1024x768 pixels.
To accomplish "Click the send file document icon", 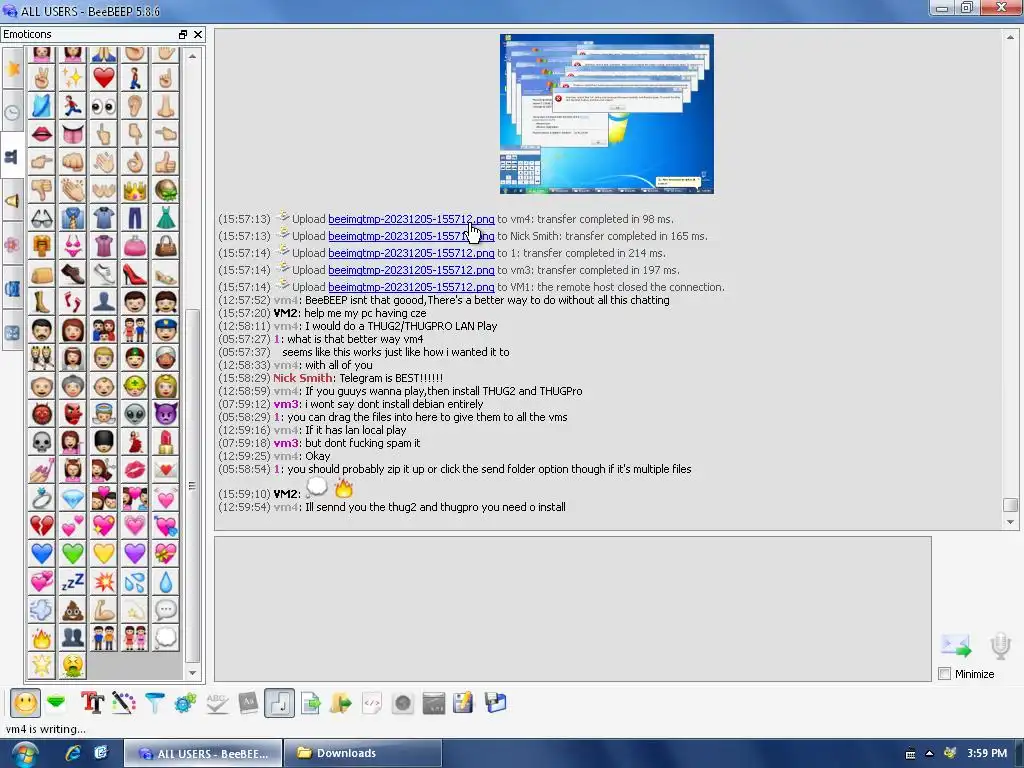I will (310, 703).
